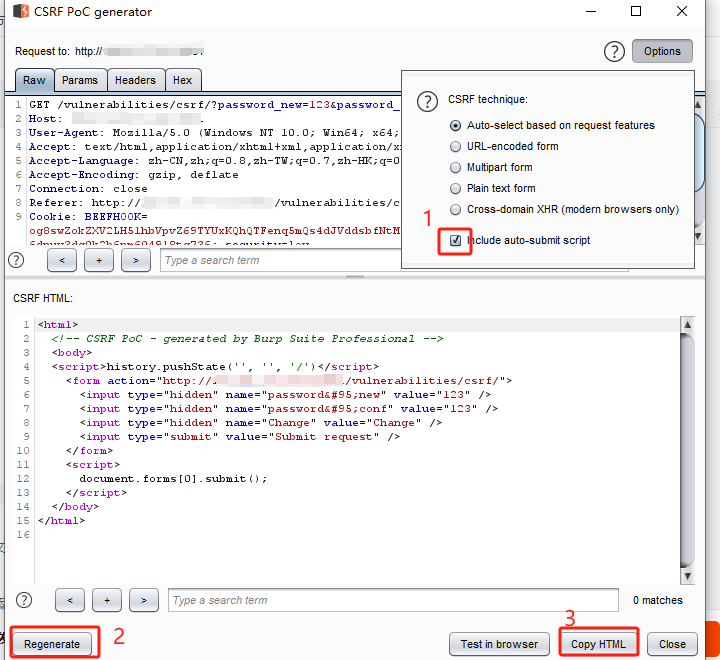This screenshot has height=660, width=720.
Task: Click the form action line in CSRF HTML
Action: tap(289, 381)
